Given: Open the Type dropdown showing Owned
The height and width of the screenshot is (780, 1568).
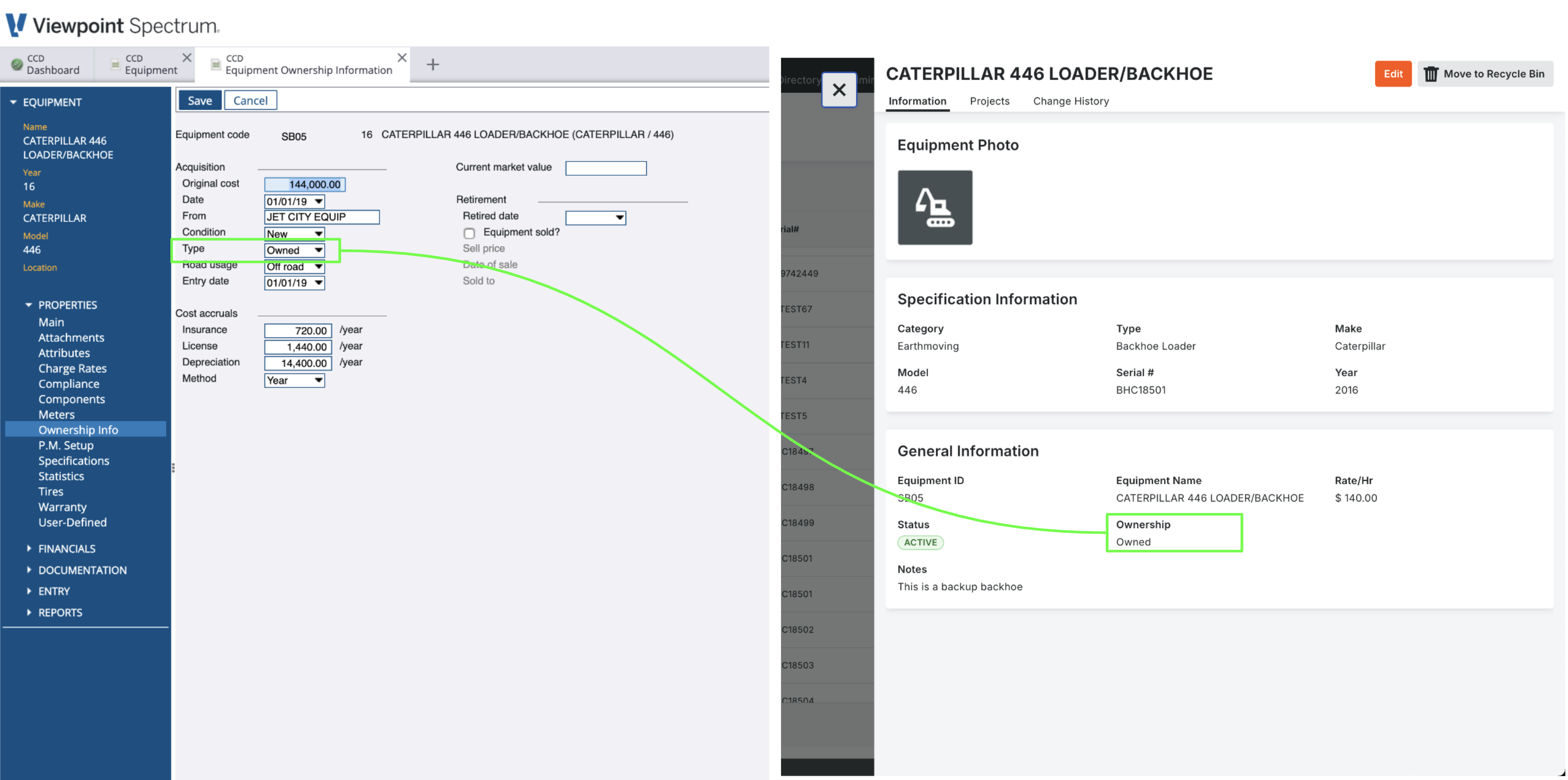Looking at the screenshot, I should coord(294,250).
